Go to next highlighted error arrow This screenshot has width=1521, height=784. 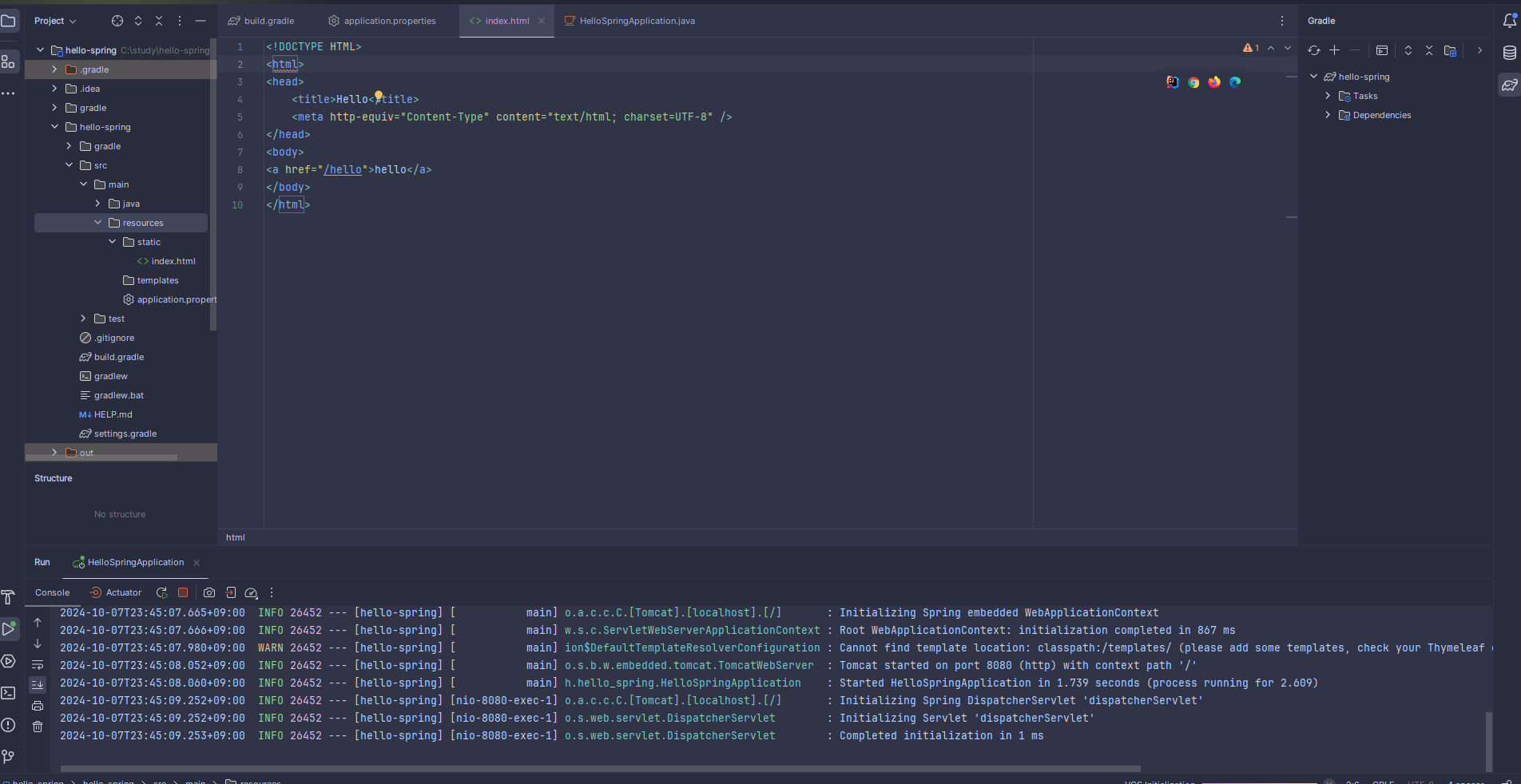coord(1288,48)
